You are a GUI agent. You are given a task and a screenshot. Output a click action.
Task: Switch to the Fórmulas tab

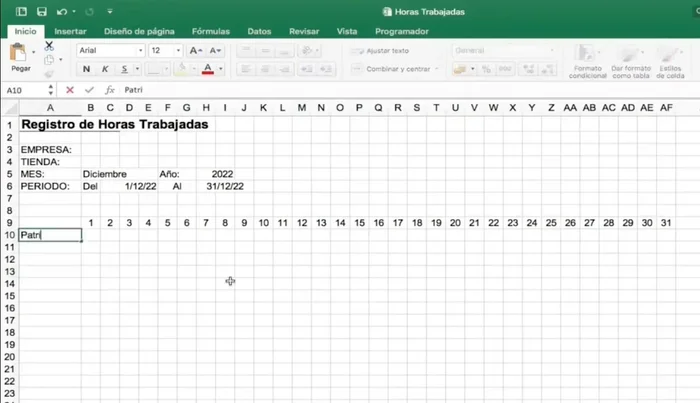click(x=211, y=31)
